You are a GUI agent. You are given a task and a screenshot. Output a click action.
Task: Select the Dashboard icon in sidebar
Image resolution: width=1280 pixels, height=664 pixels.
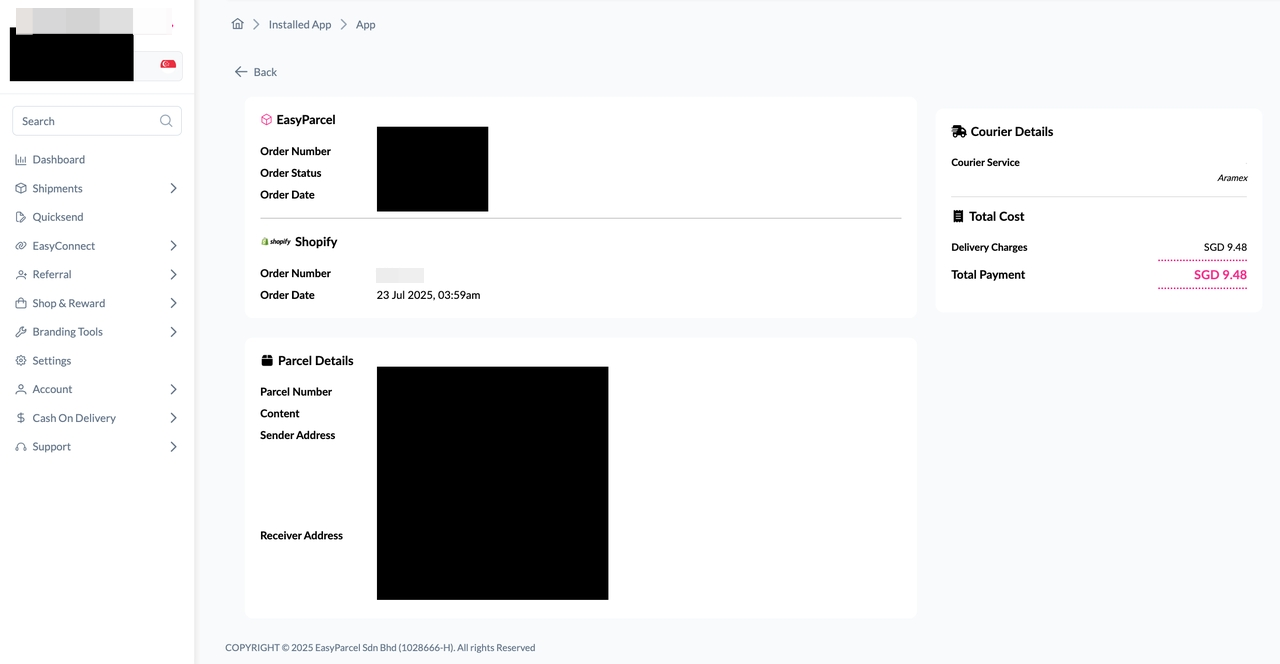click(x=22, y=159)
